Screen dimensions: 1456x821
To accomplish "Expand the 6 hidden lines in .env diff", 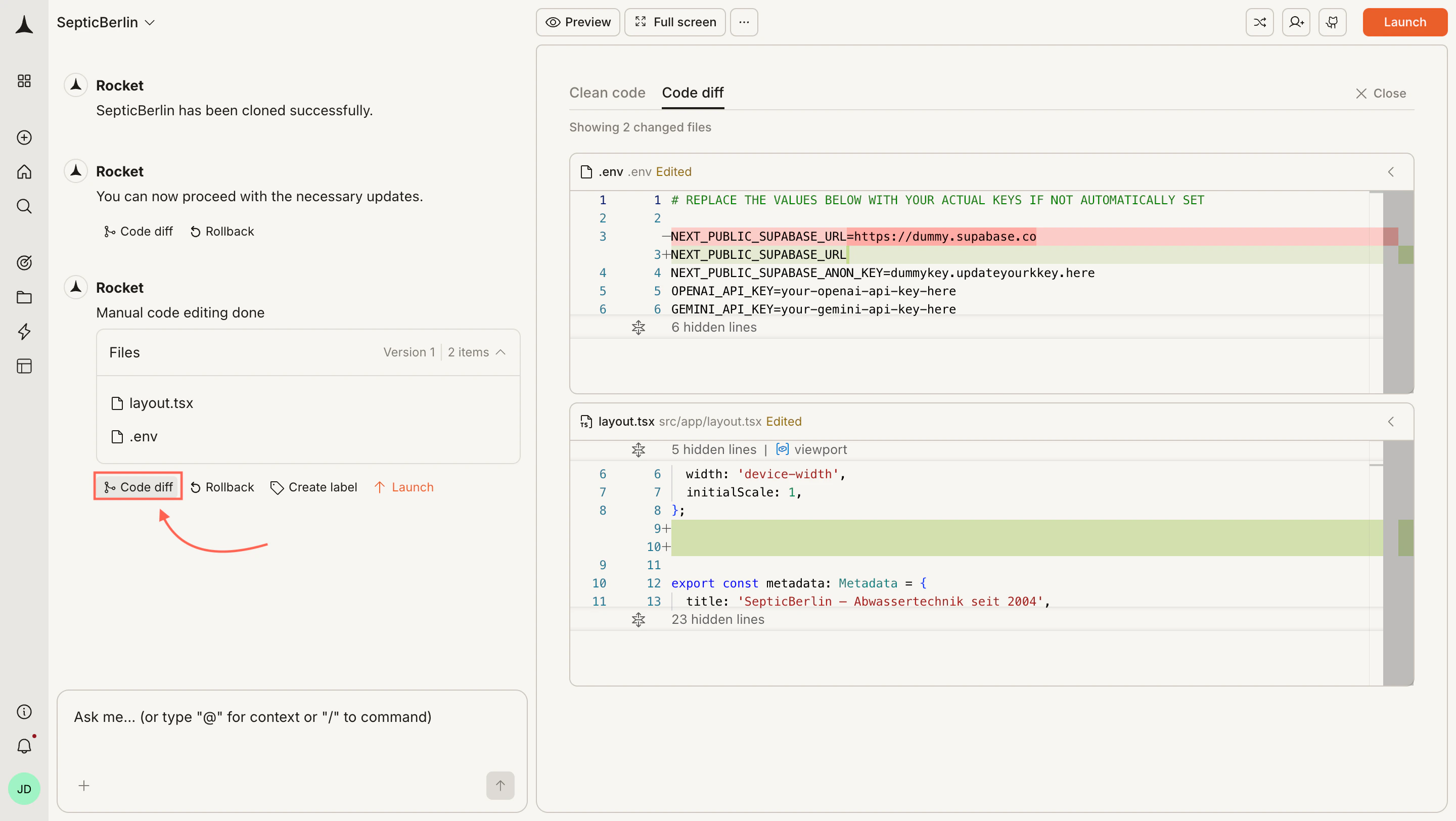I will [638, 327].
